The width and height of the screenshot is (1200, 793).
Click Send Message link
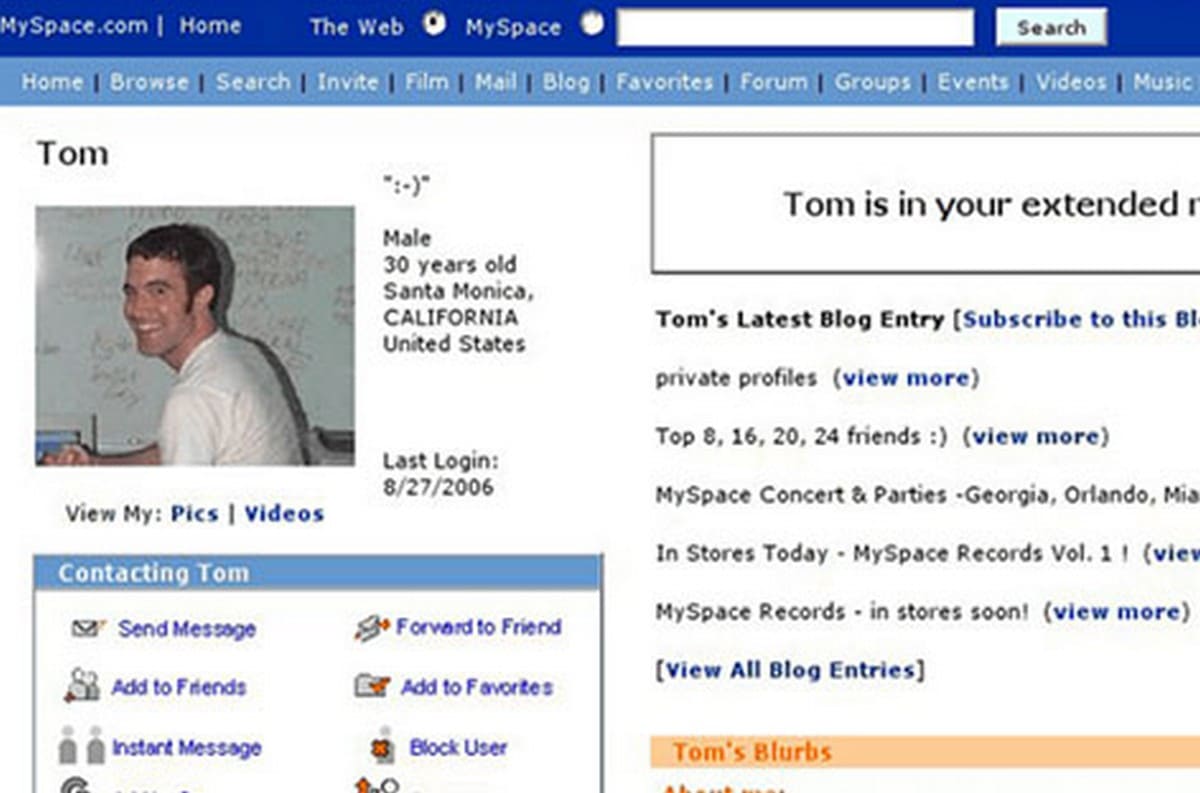pos(187,629)
